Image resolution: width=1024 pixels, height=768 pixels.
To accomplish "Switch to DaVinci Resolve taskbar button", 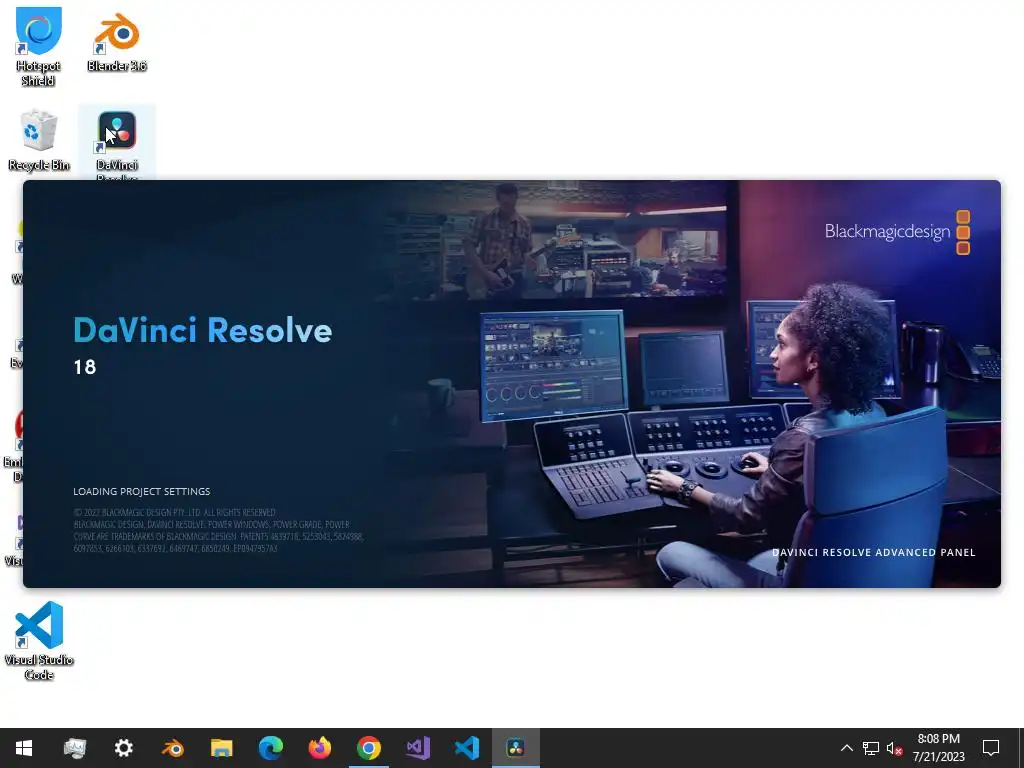I will point(516,748).
